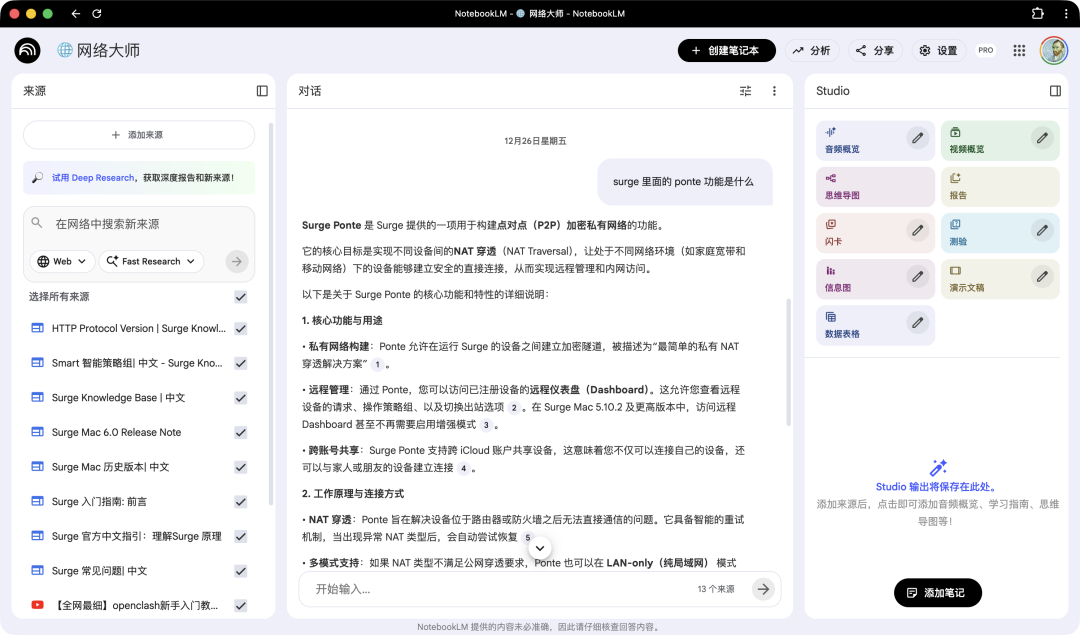Click the 13 个来源 count in chat input
Screen dimensions: 1080x635
(716, 589)
